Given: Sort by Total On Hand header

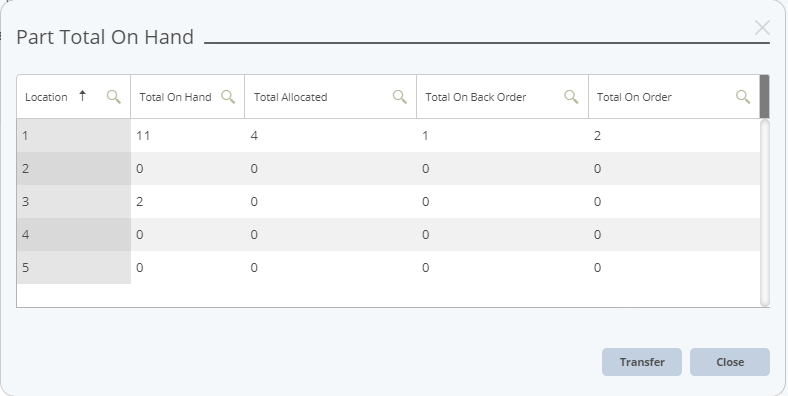Looking at the screenshot, I should [x=175, y=97].
